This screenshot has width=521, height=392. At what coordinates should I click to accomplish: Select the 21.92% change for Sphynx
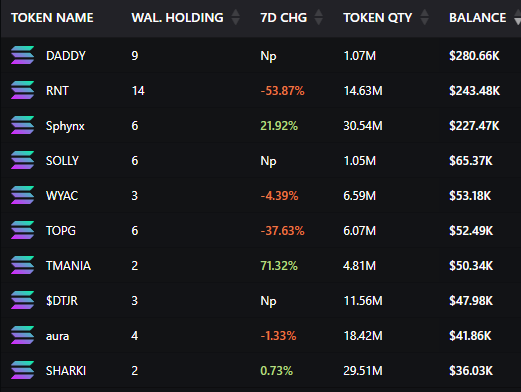(279, 126)
